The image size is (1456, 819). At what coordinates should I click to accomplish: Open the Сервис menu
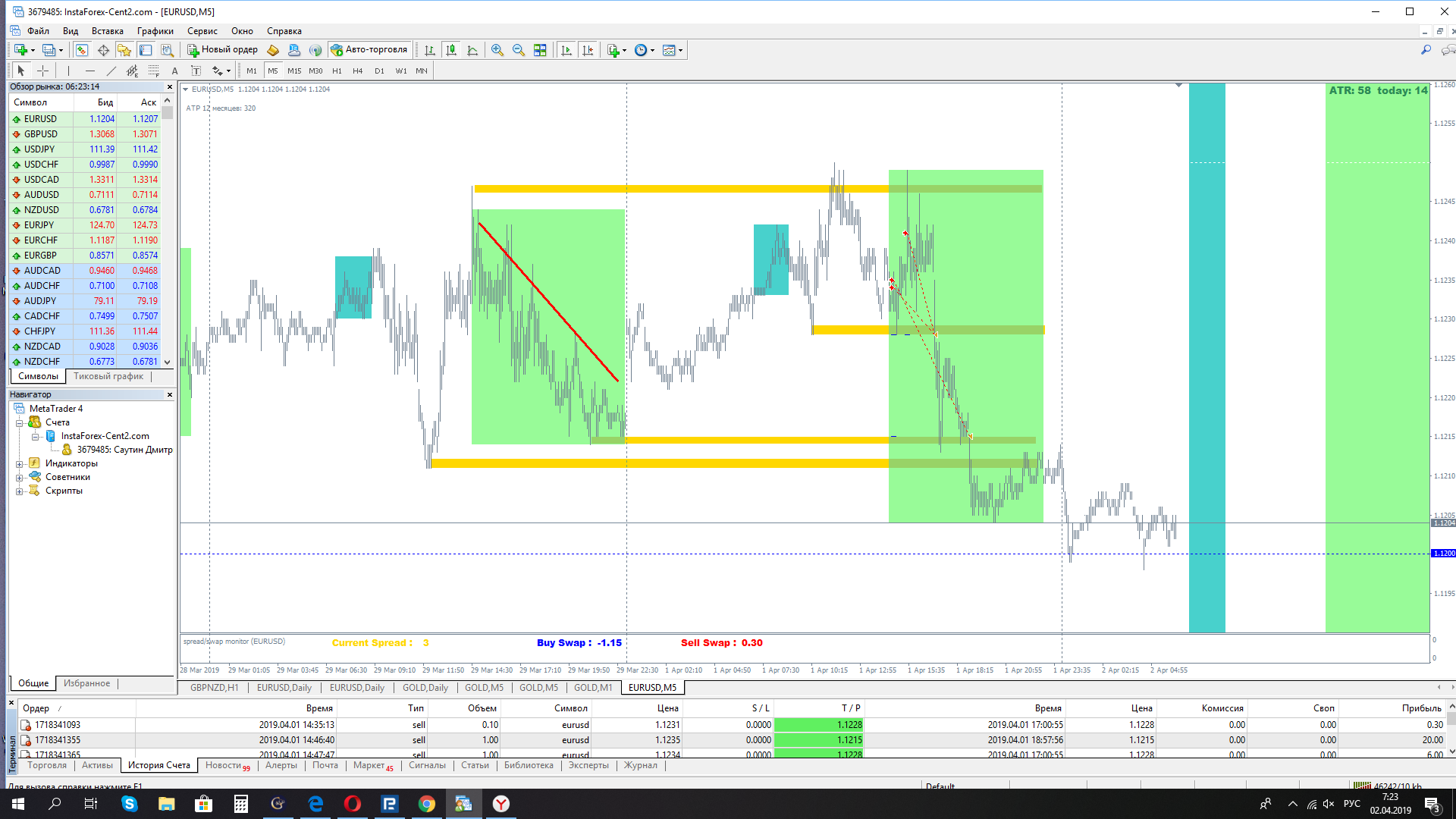click(202, 31)
